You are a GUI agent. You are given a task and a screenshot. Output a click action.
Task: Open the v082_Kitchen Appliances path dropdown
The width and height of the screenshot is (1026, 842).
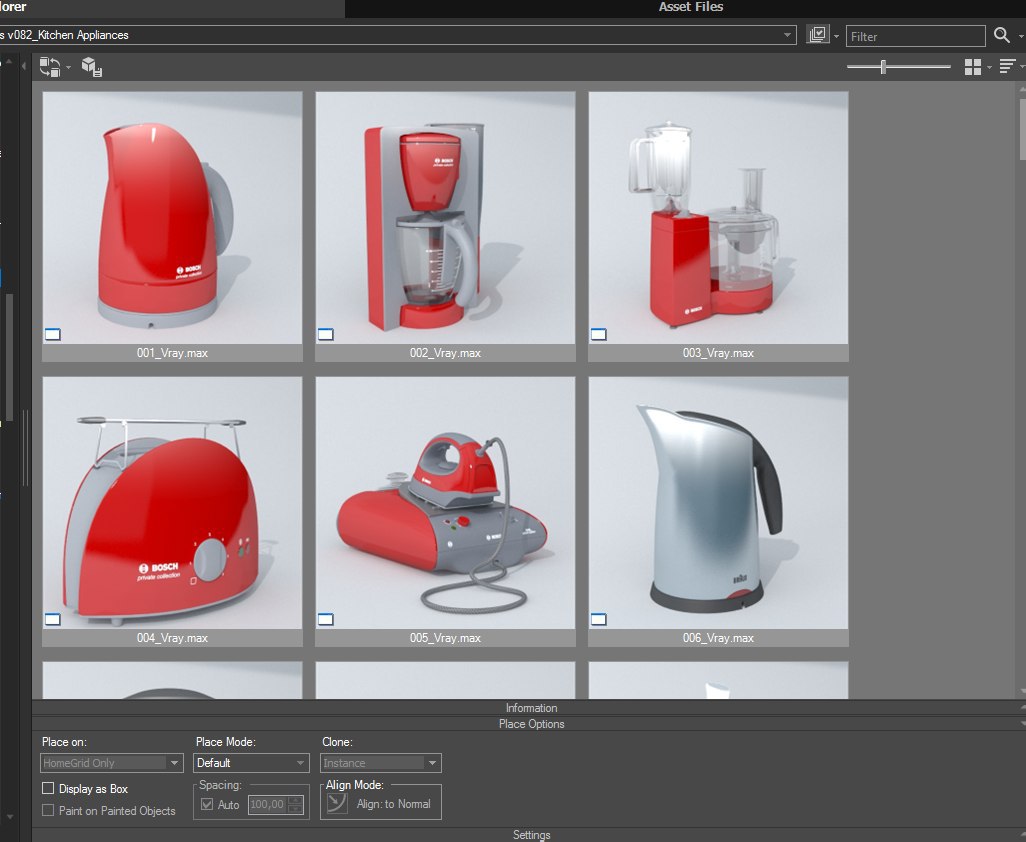pyautogui.click(x=787, y=35)
